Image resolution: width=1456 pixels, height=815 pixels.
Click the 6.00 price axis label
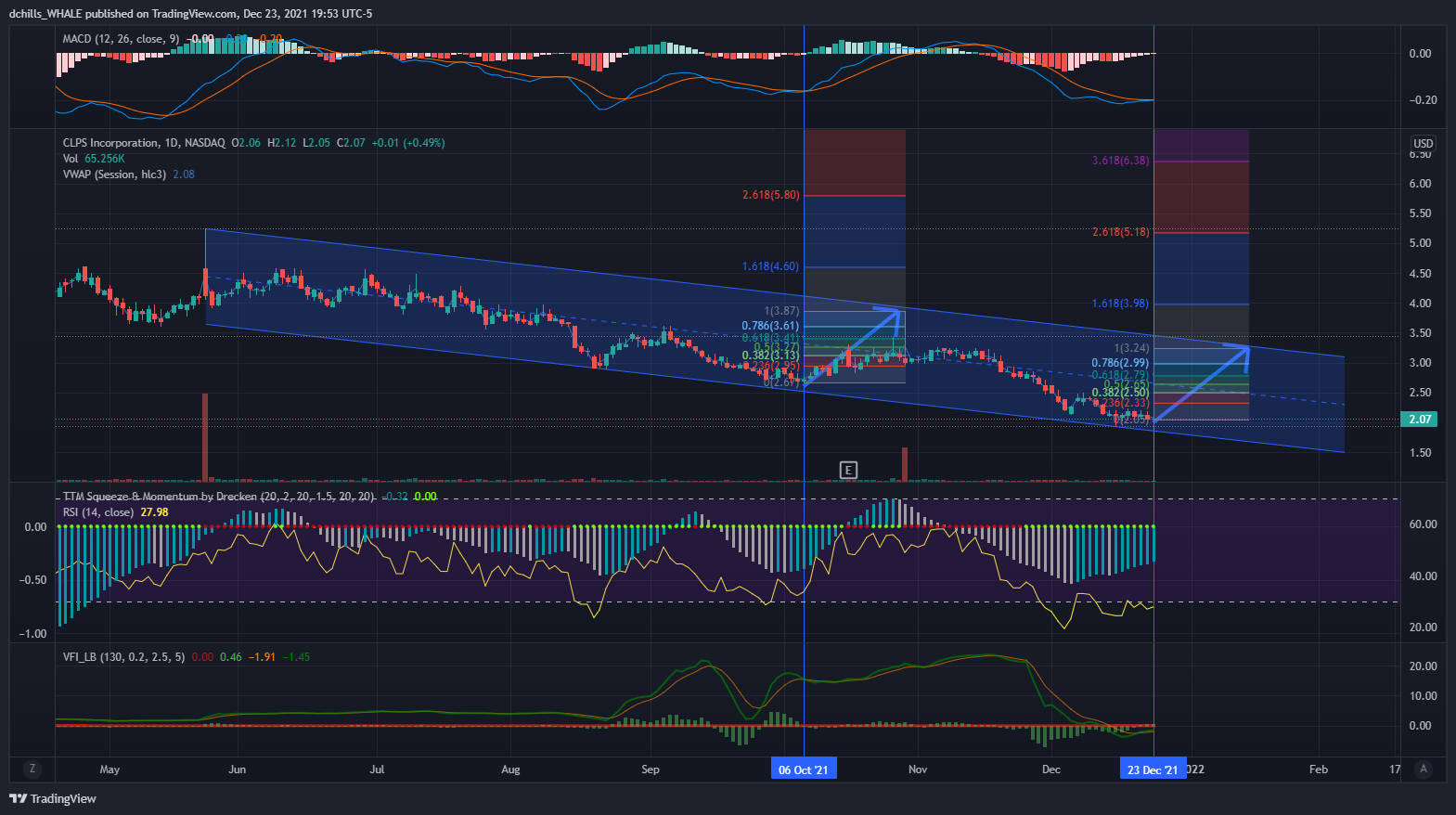click(1420, 184)
